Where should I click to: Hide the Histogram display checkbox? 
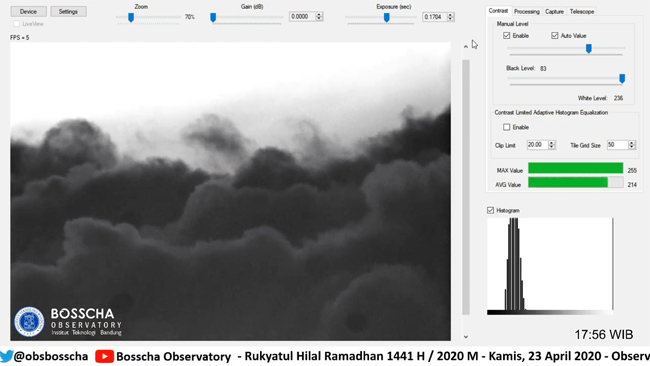[490, 211]
